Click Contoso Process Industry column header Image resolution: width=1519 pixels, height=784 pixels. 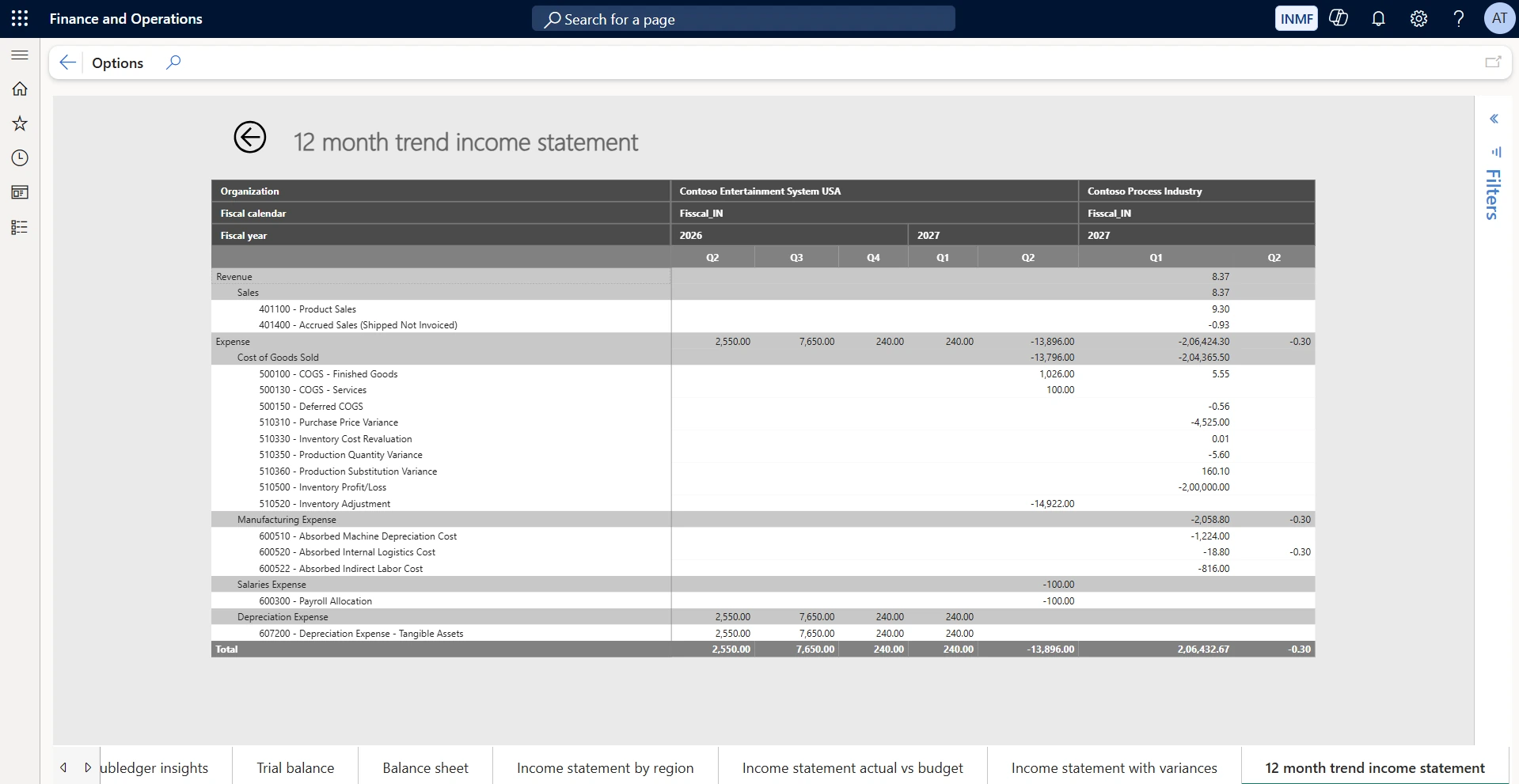point(1196,191)
